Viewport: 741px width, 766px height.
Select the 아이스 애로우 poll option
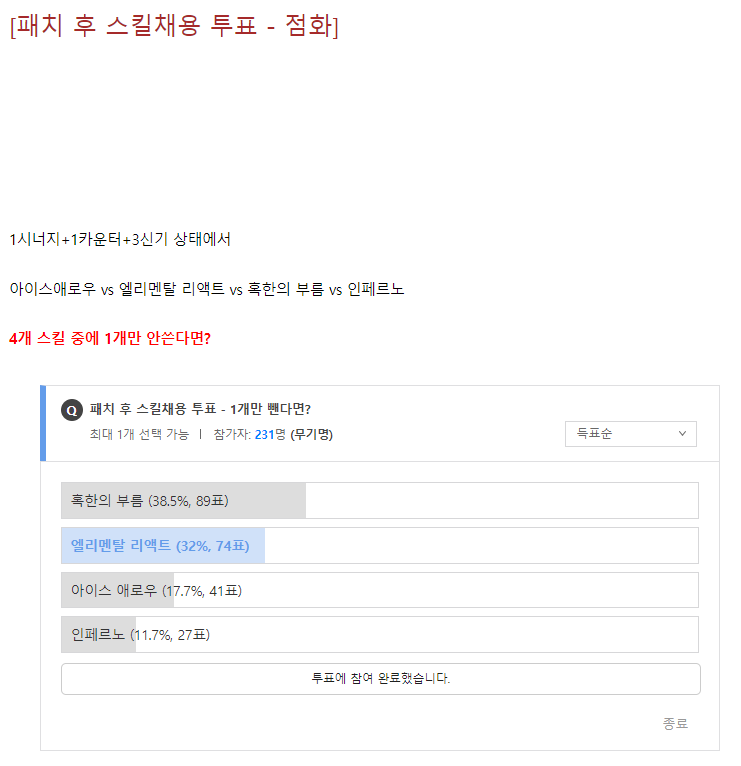click(380, 590)
